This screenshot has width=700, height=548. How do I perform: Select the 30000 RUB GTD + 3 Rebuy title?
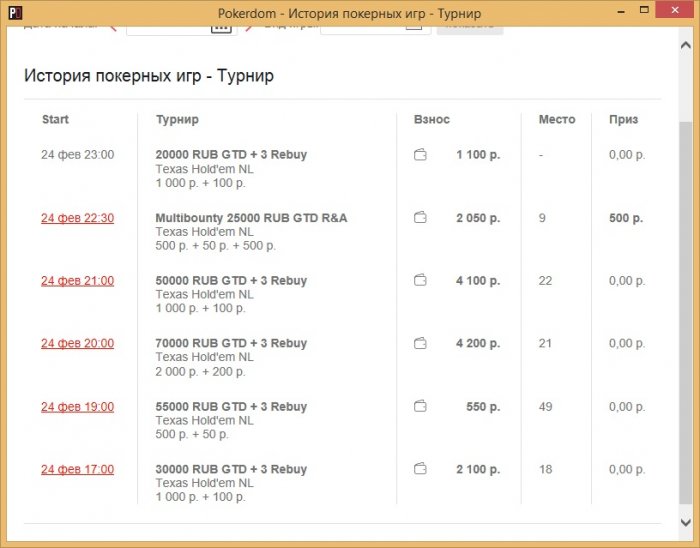coord(231,469)
